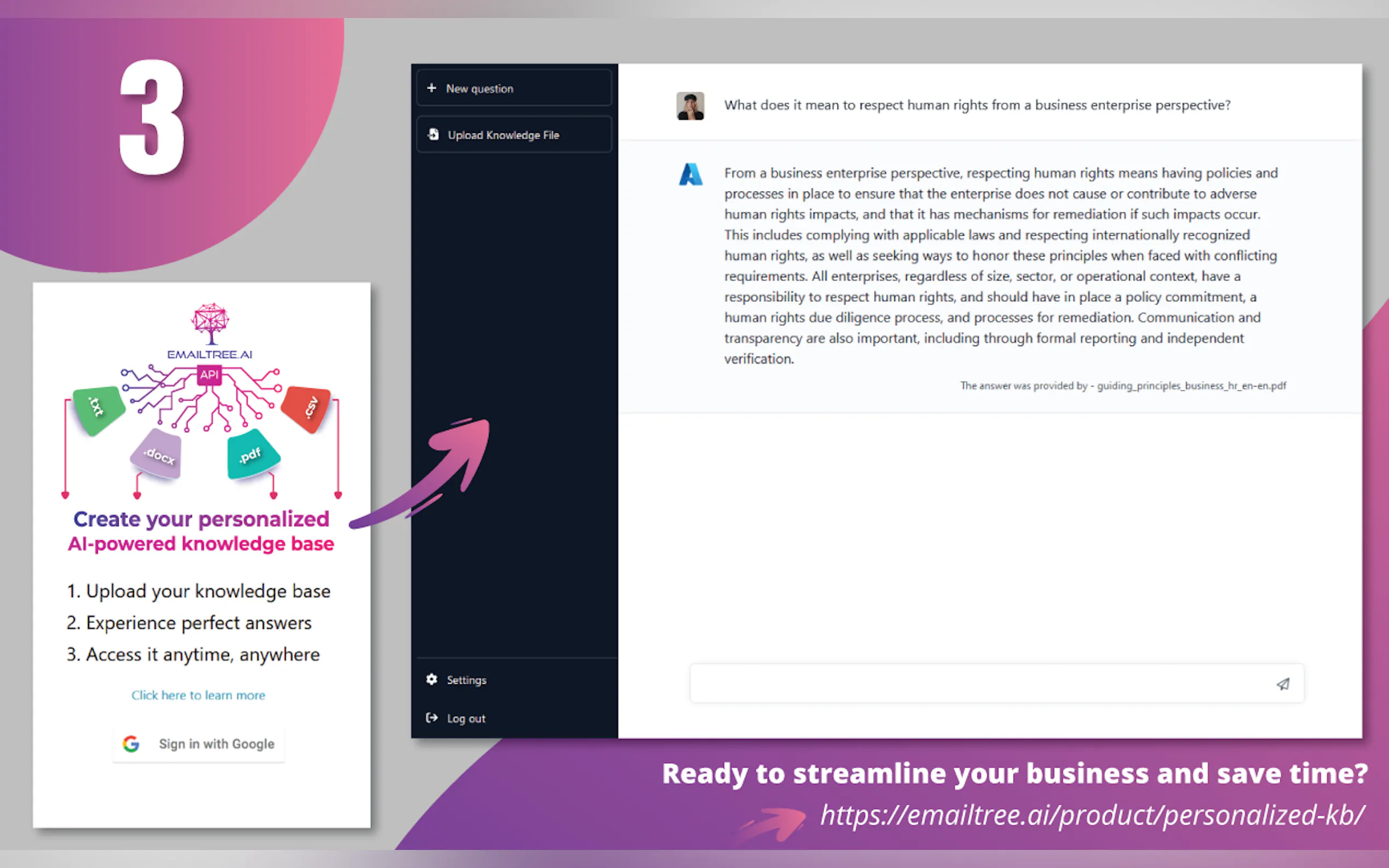Click the teal .pdf file badge
The height and width of the screenshot is (868, 1389).
coord(253,456)
